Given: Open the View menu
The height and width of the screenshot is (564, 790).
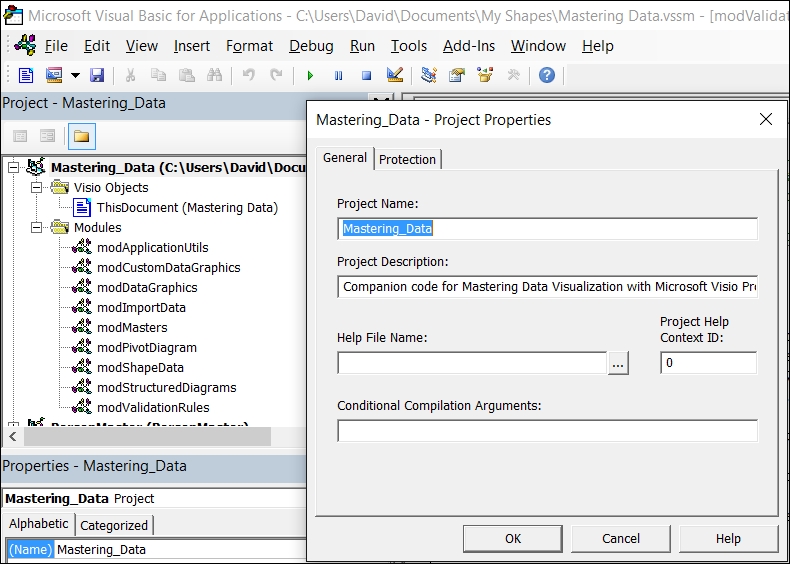Looking at the screenshot, I should click(x=142, y=46).
